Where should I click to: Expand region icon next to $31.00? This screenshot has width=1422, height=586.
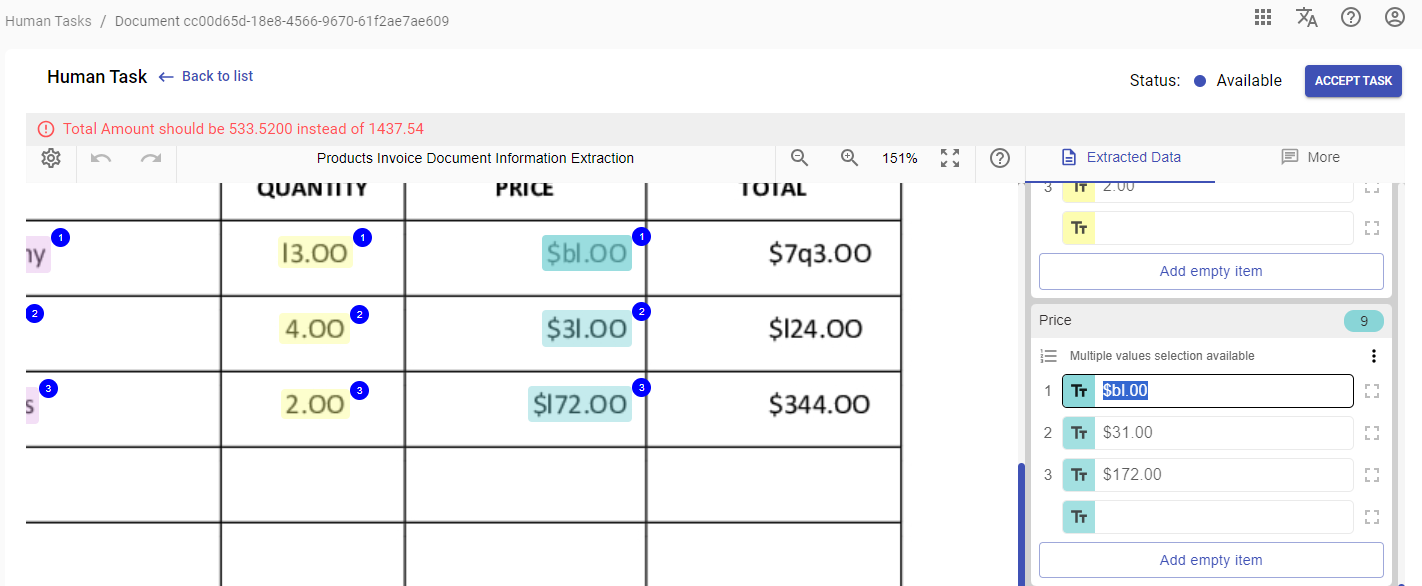click(x=1372, y=433)
